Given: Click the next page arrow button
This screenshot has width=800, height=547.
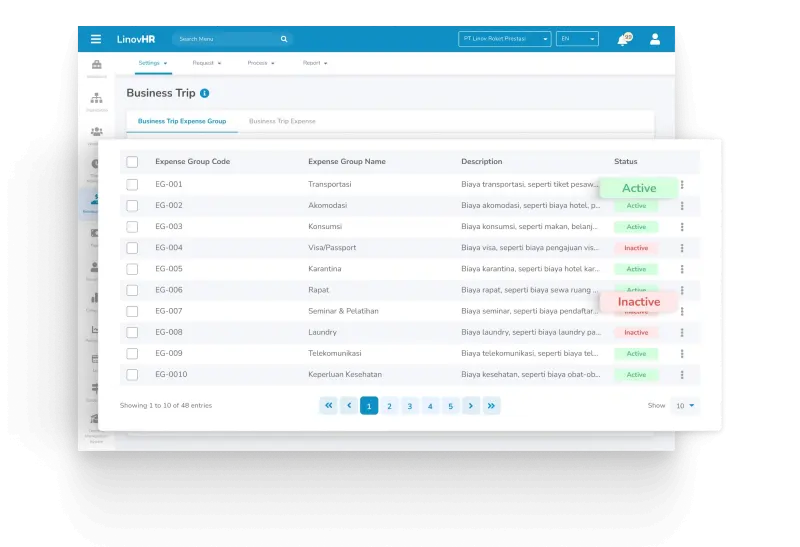Looking at the screenshot, I should point(471,405).
